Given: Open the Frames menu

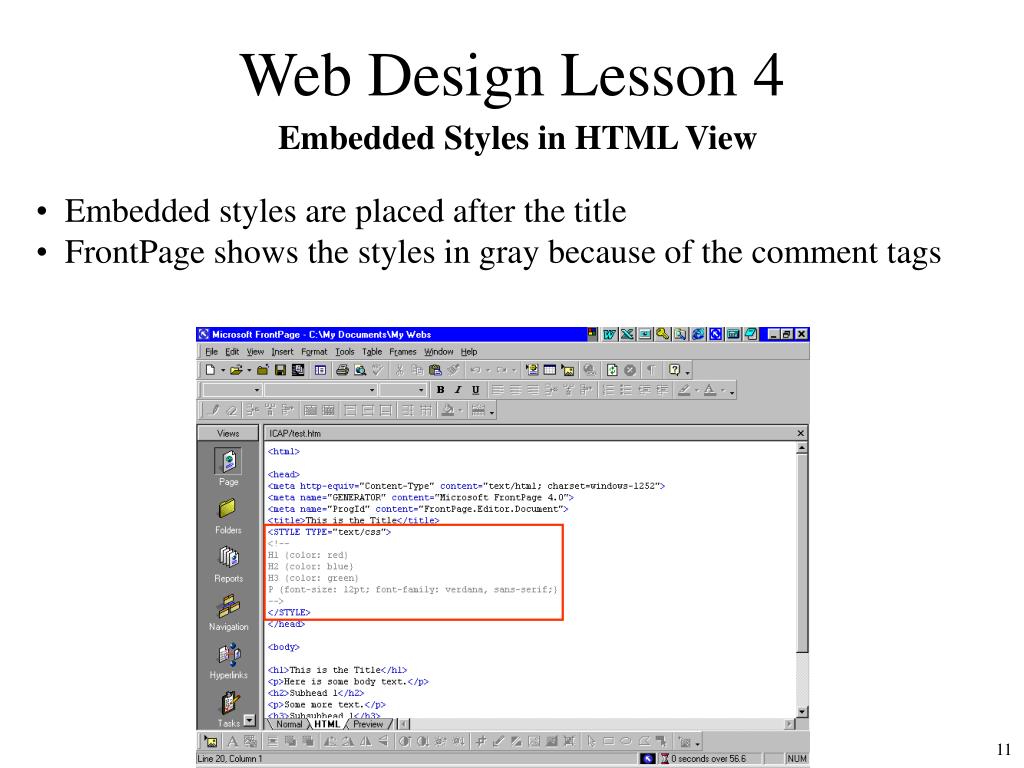Looking at the screenshot, I should [x=402, y=351].
